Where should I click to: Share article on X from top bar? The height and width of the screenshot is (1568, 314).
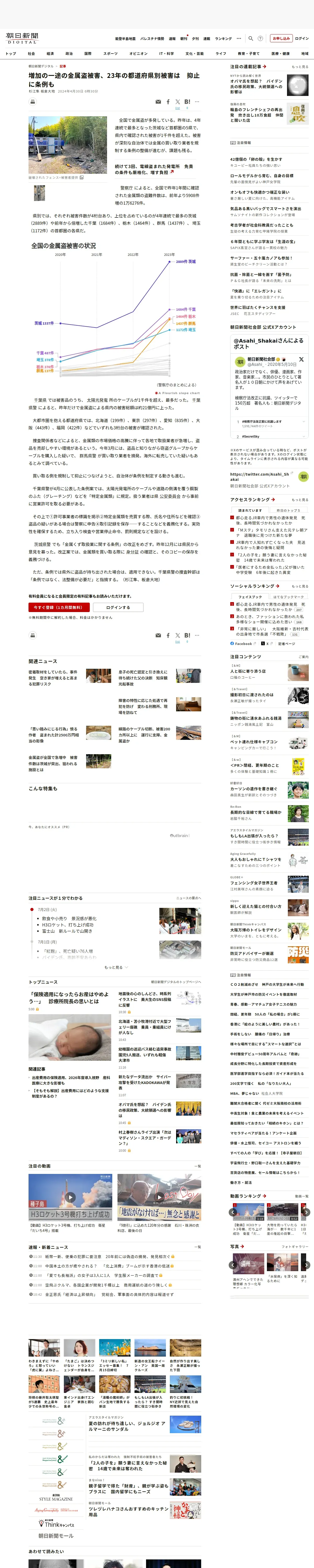(x=177, y=102)
